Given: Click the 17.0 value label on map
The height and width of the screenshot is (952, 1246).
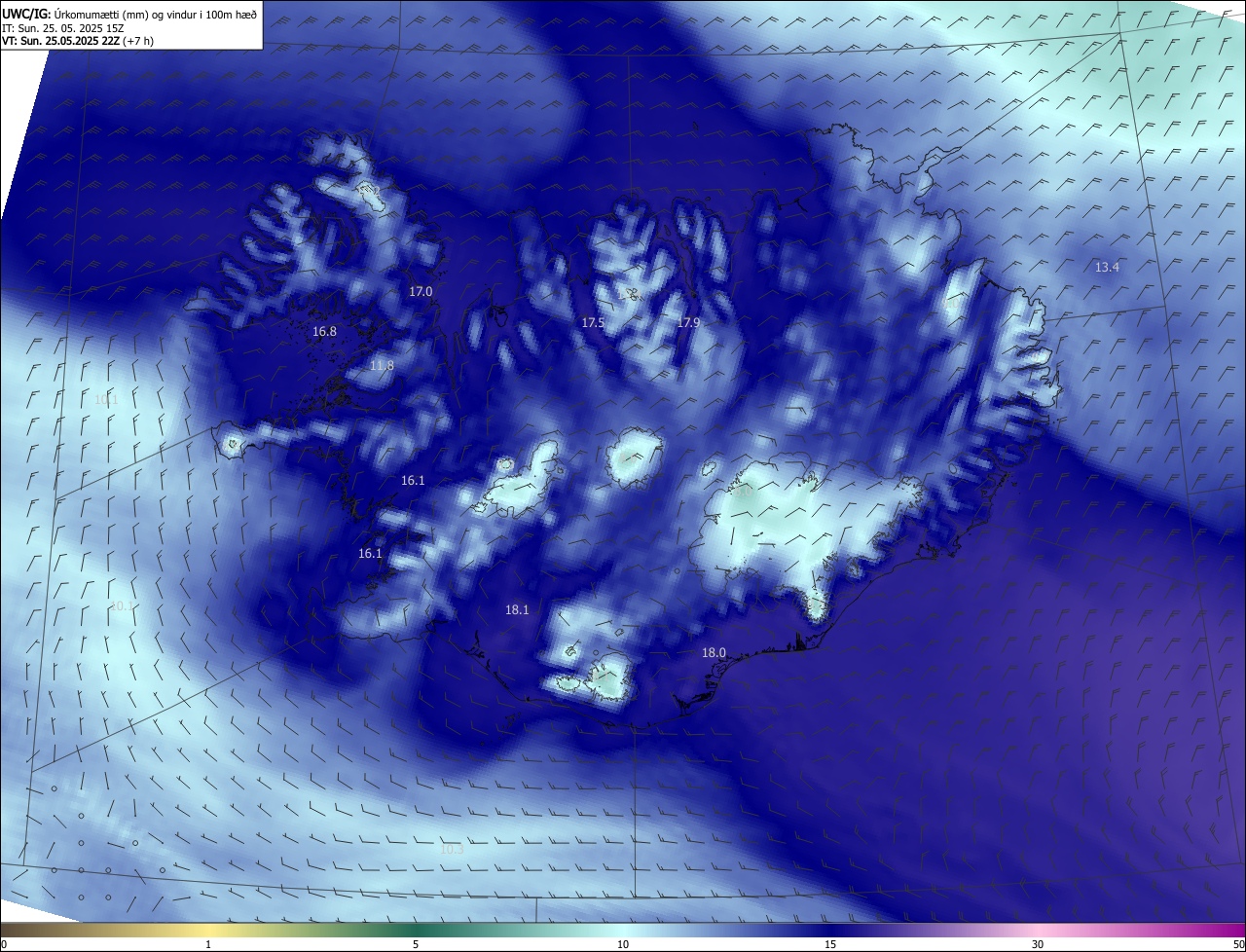Looking at the screenshot, I should coord(421,291).
